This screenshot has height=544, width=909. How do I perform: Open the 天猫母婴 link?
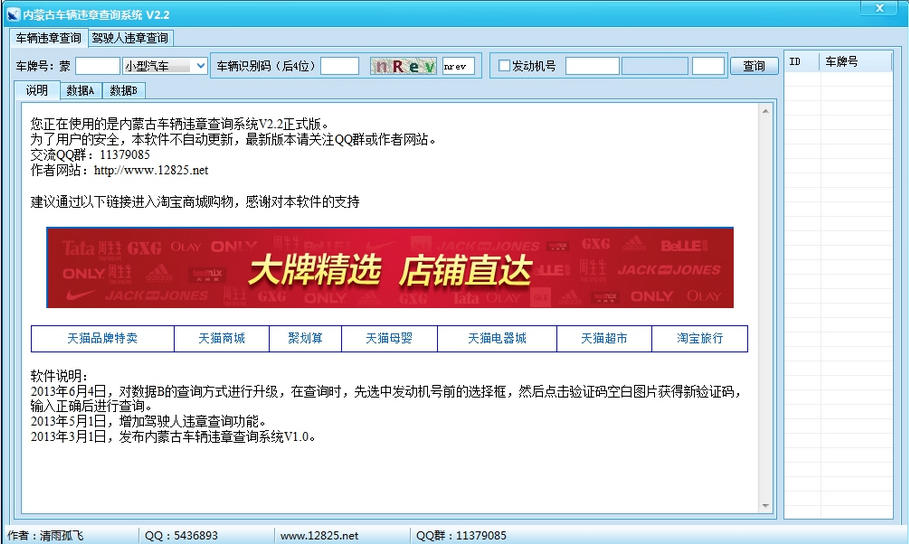coord(389,338)
